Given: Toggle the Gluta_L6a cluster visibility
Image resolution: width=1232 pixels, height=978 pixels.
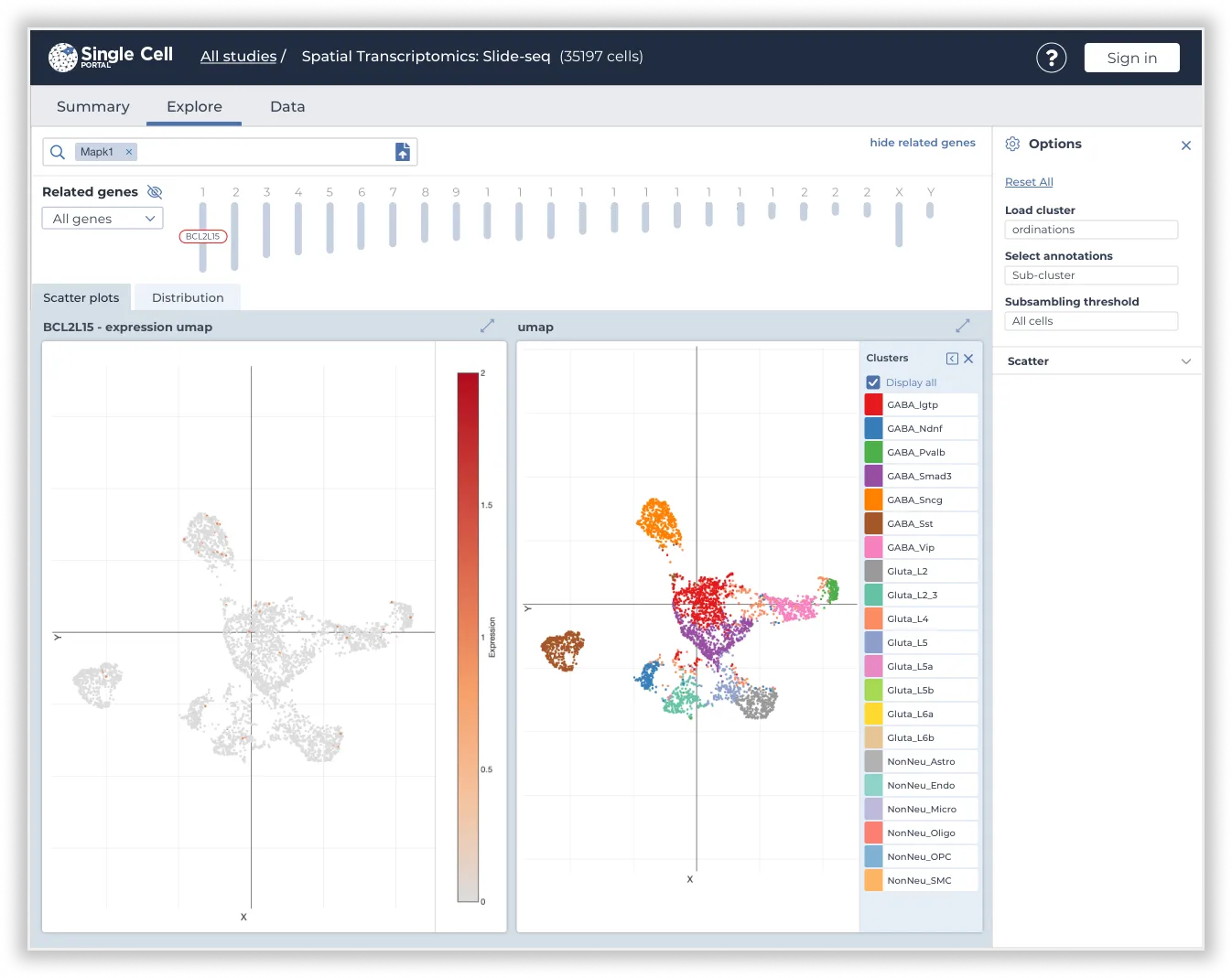Looking at the screenshot, I should (x=921, y=714).
